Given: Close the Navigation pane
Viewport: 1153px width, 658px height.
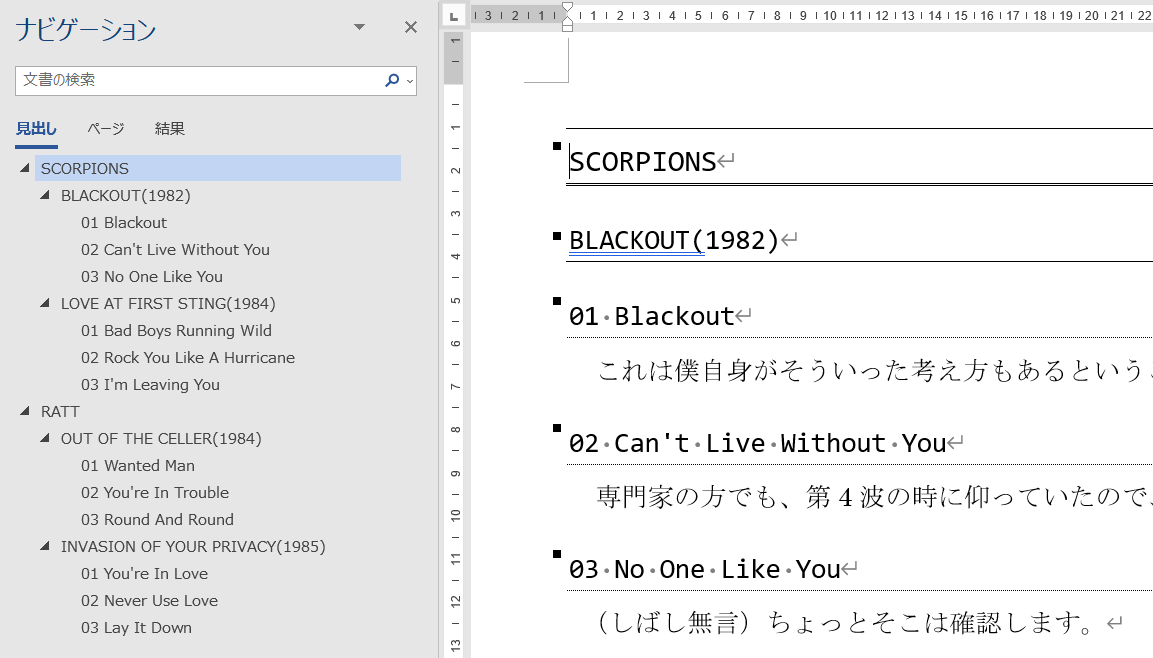Looking at the screenshot, I should pos(410,27).
